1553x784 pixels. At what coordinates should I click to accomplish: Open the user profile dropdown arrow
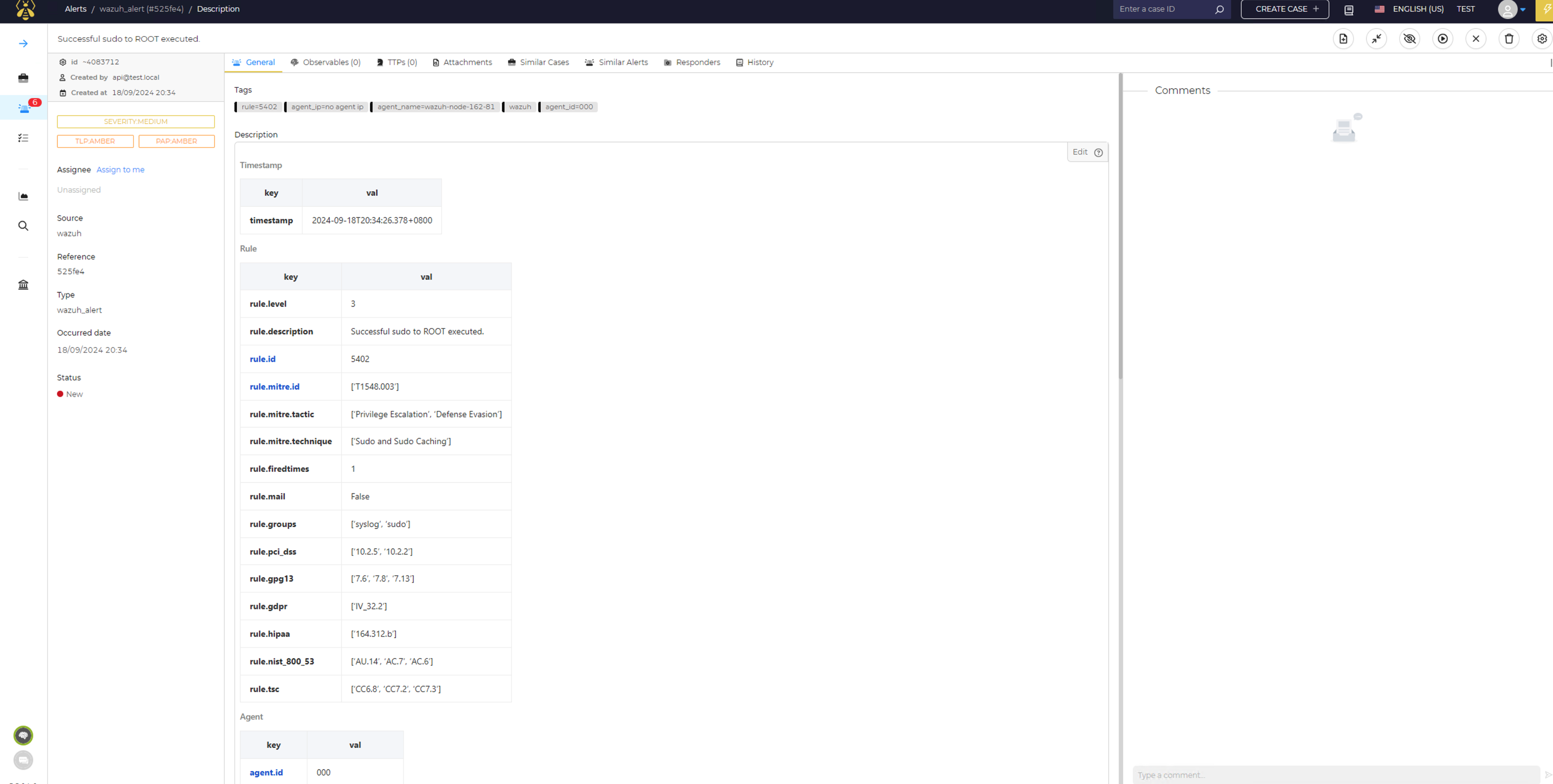[x=1523, y=10]
